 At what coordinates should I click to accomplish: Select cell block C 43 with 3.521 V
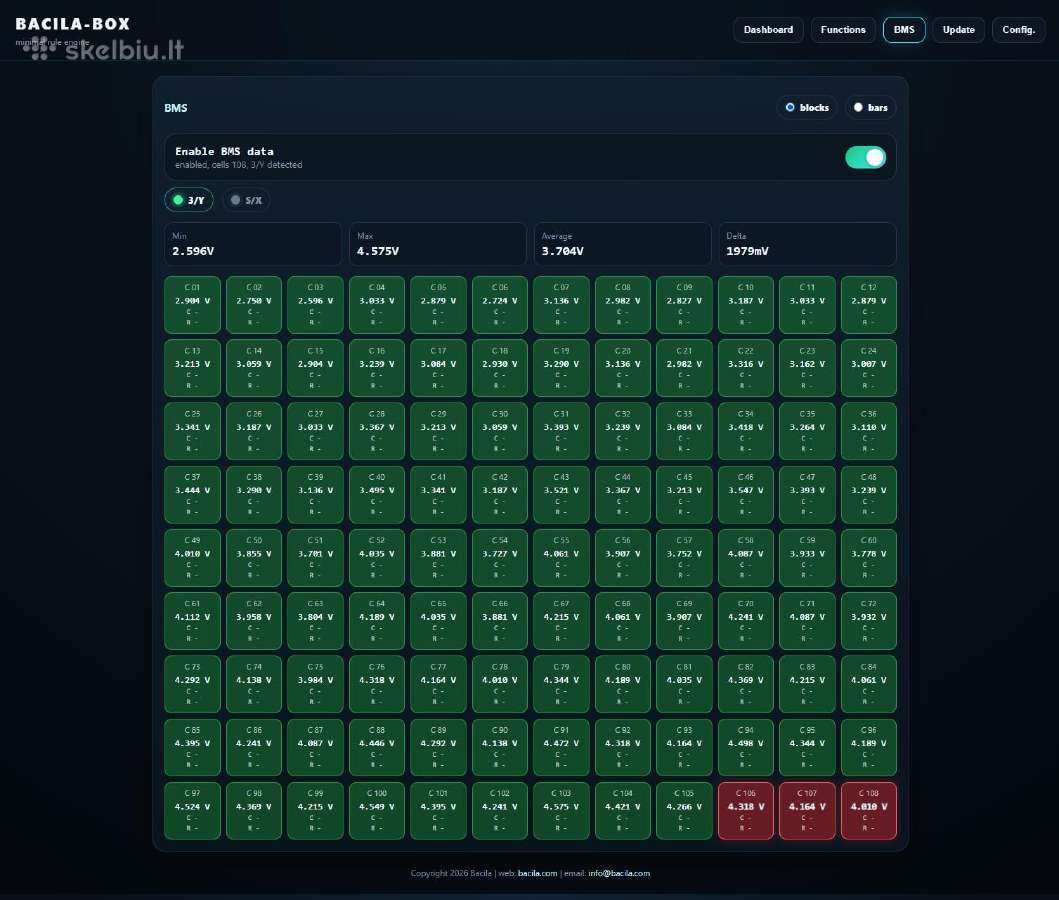(561, 494)
